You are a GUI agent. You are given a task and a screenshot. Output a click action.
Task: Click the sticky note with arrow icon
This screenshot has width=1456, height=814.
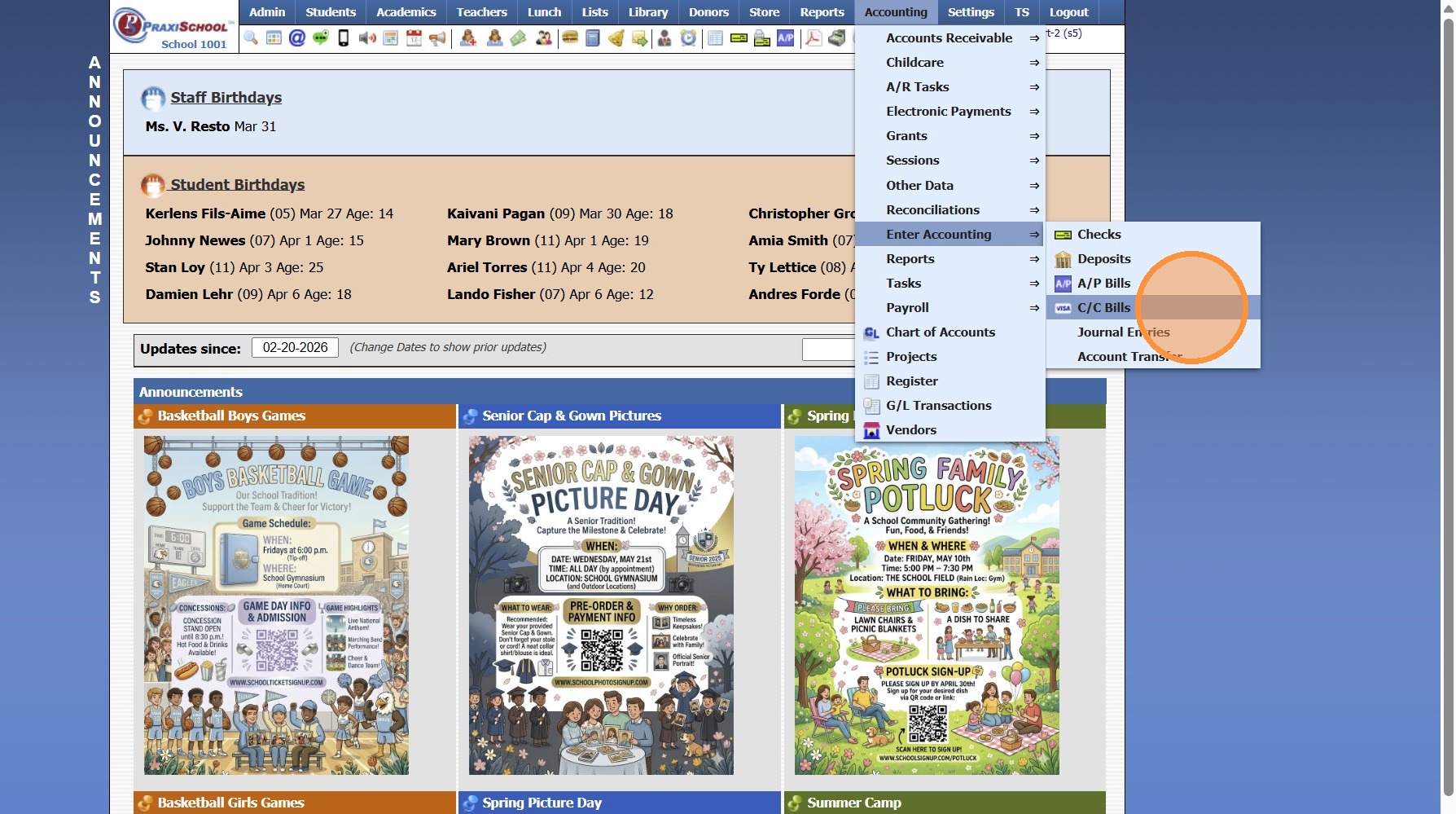639,37
